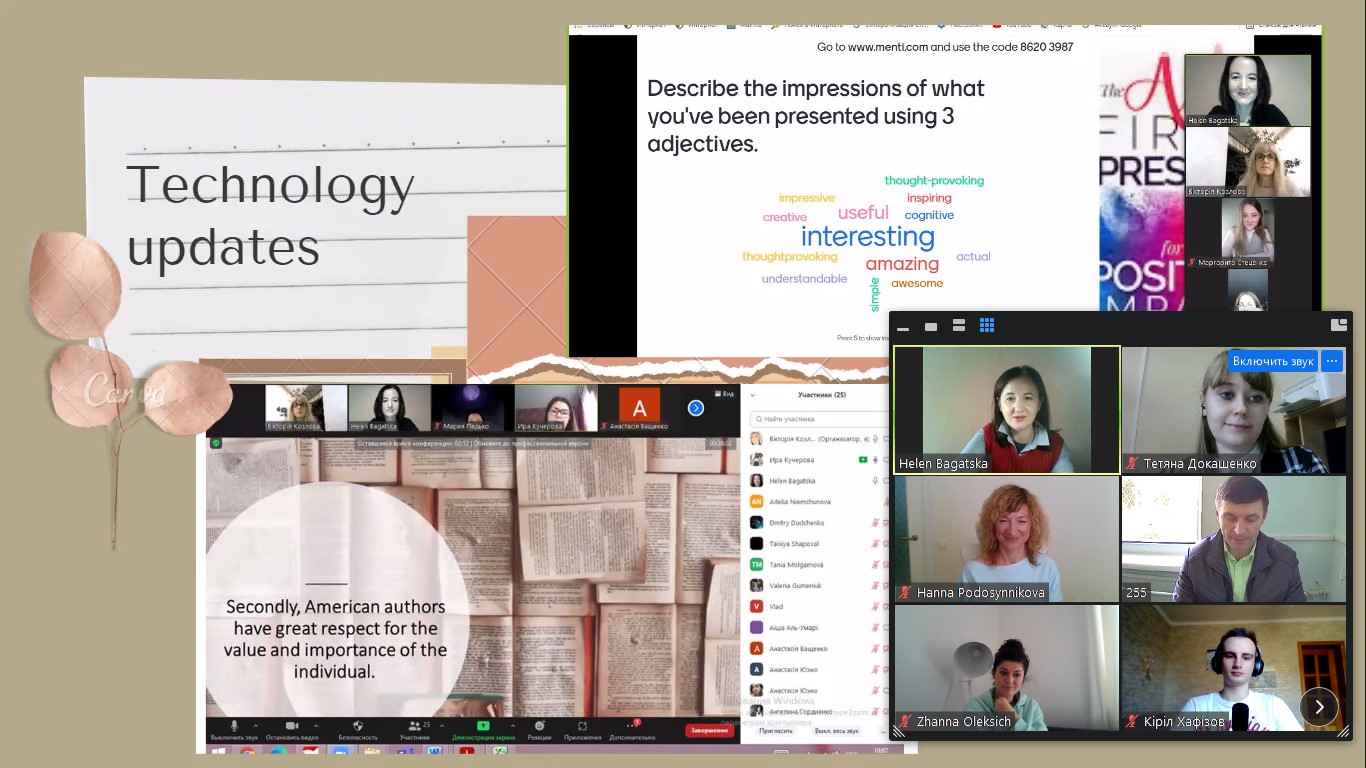Open Участники panel from Zoom toolbar
This screenshot has height=768, width=1366.
413,726
